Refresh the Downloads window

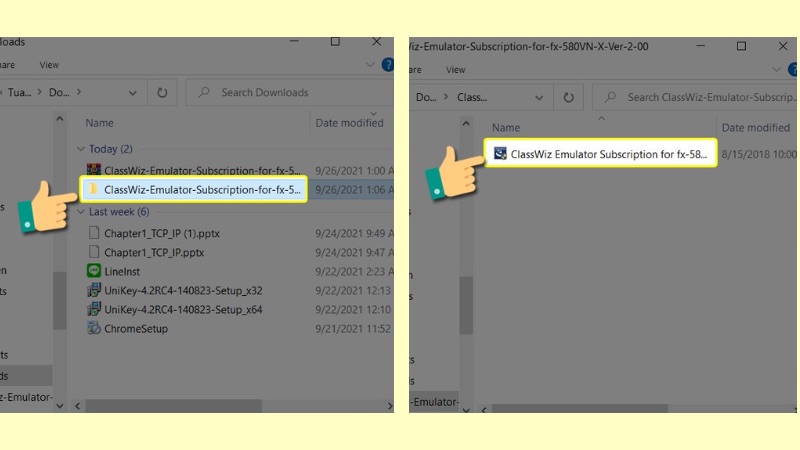(x=162, y=92)
